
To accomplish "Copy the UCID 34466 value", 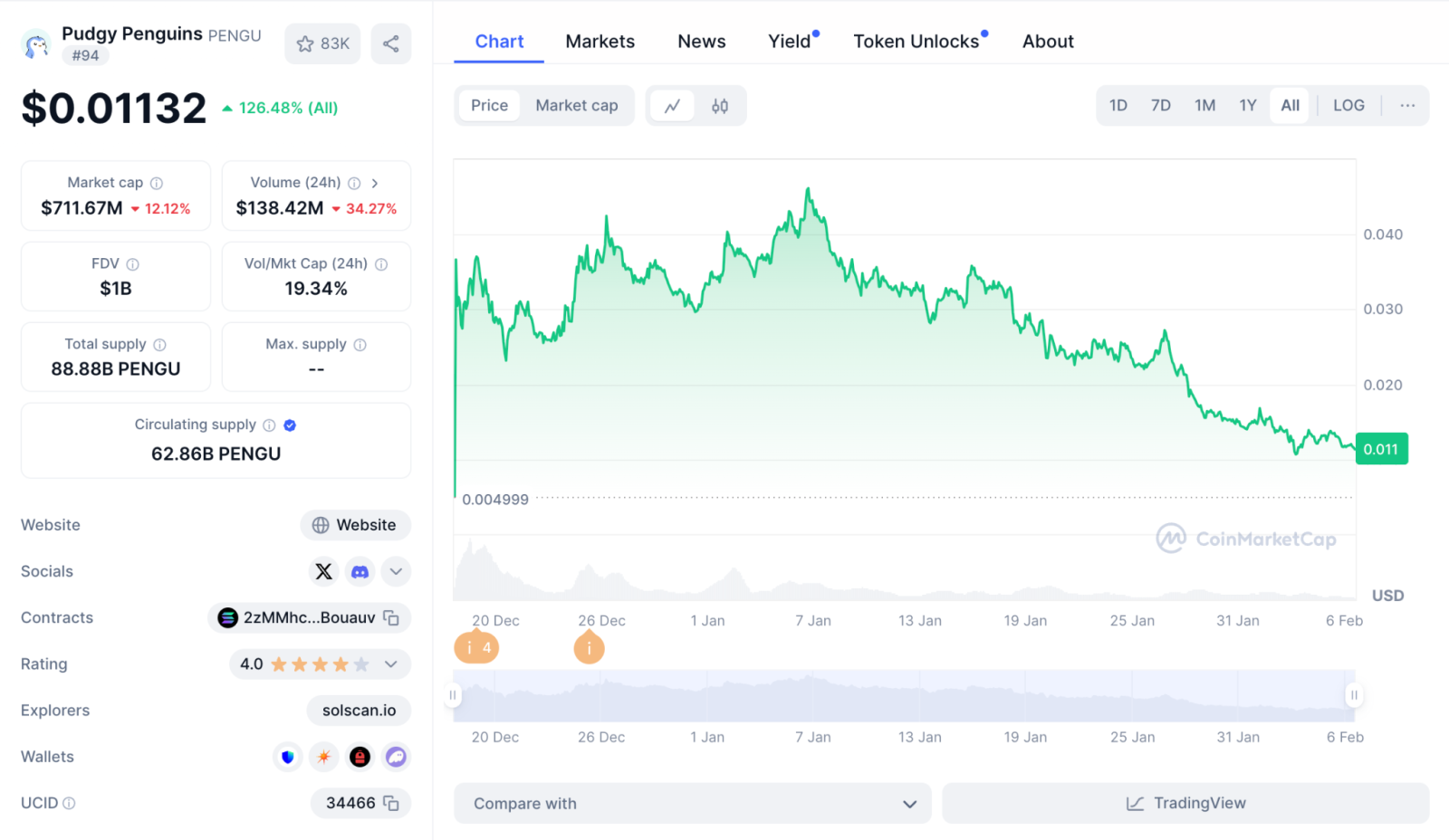I will [391, 803].
